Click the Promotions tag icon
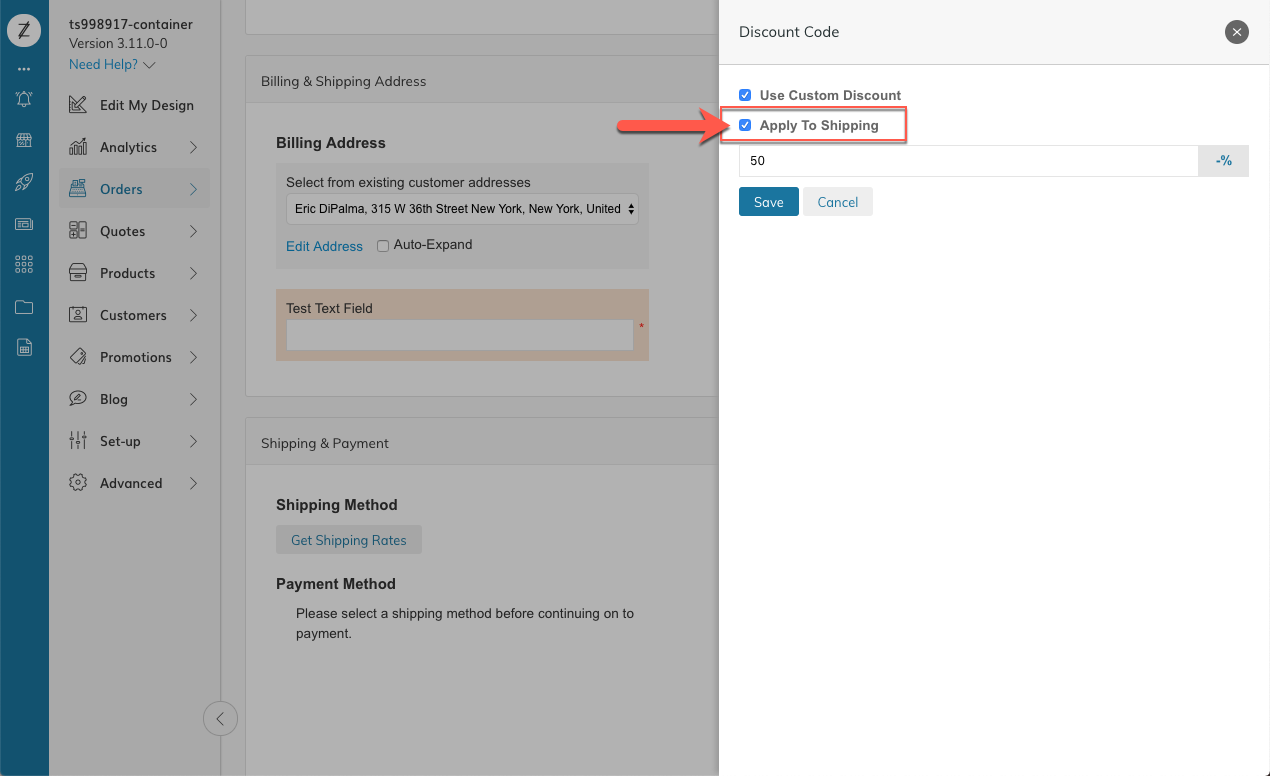Viewport: 1270px width, 776px height. click(x=78, y=357)
